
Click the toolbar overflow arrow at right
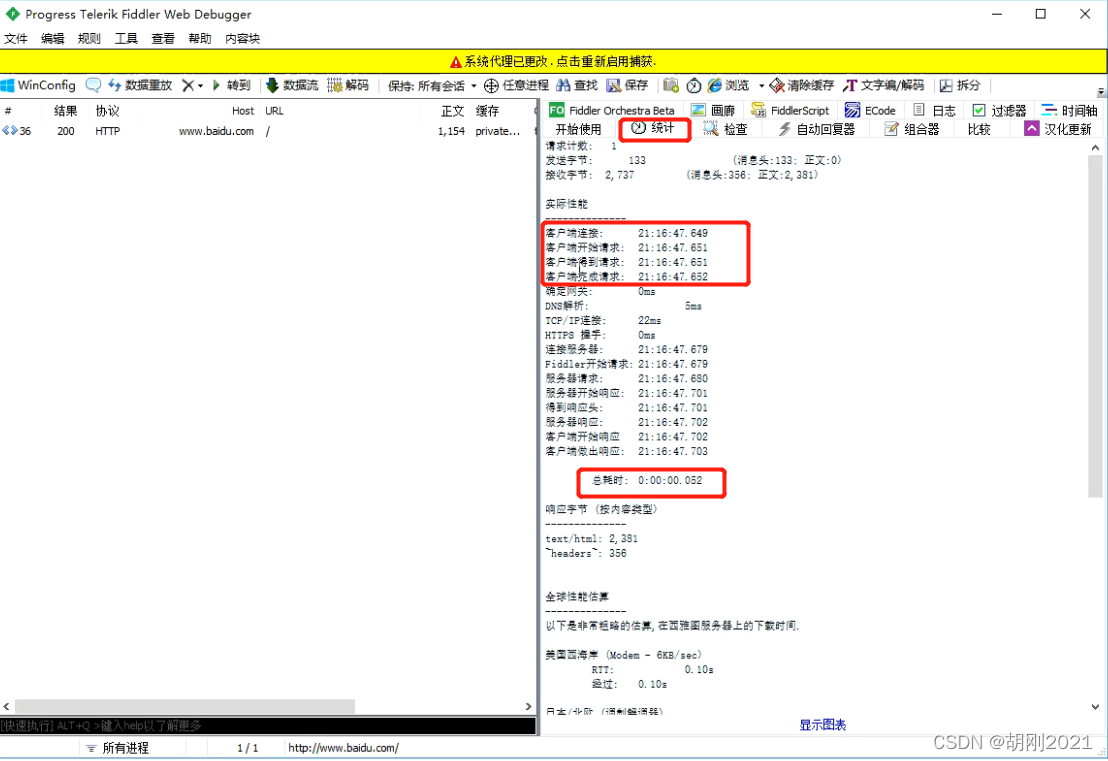click(1101, 92)
